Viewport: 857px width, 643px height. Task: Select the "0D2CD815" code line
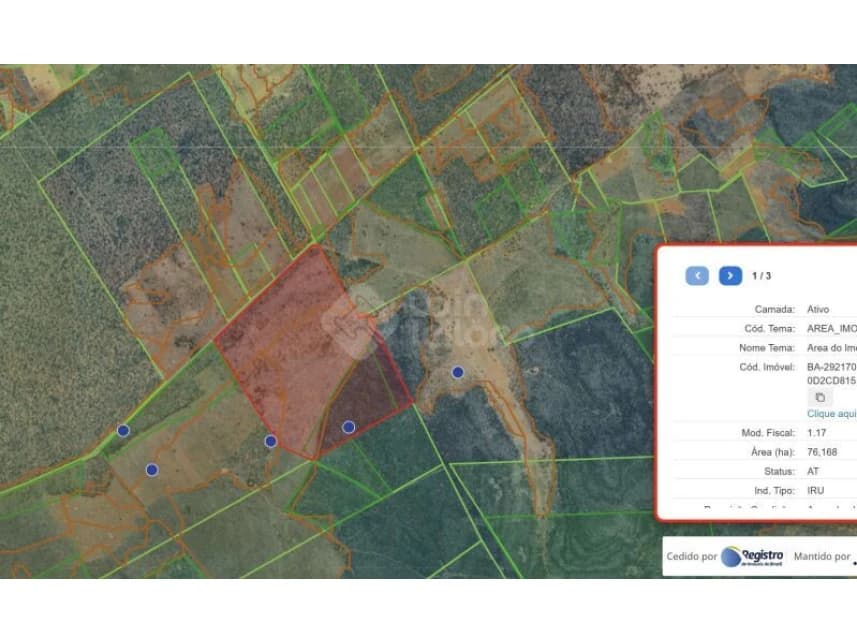[831, 381]
